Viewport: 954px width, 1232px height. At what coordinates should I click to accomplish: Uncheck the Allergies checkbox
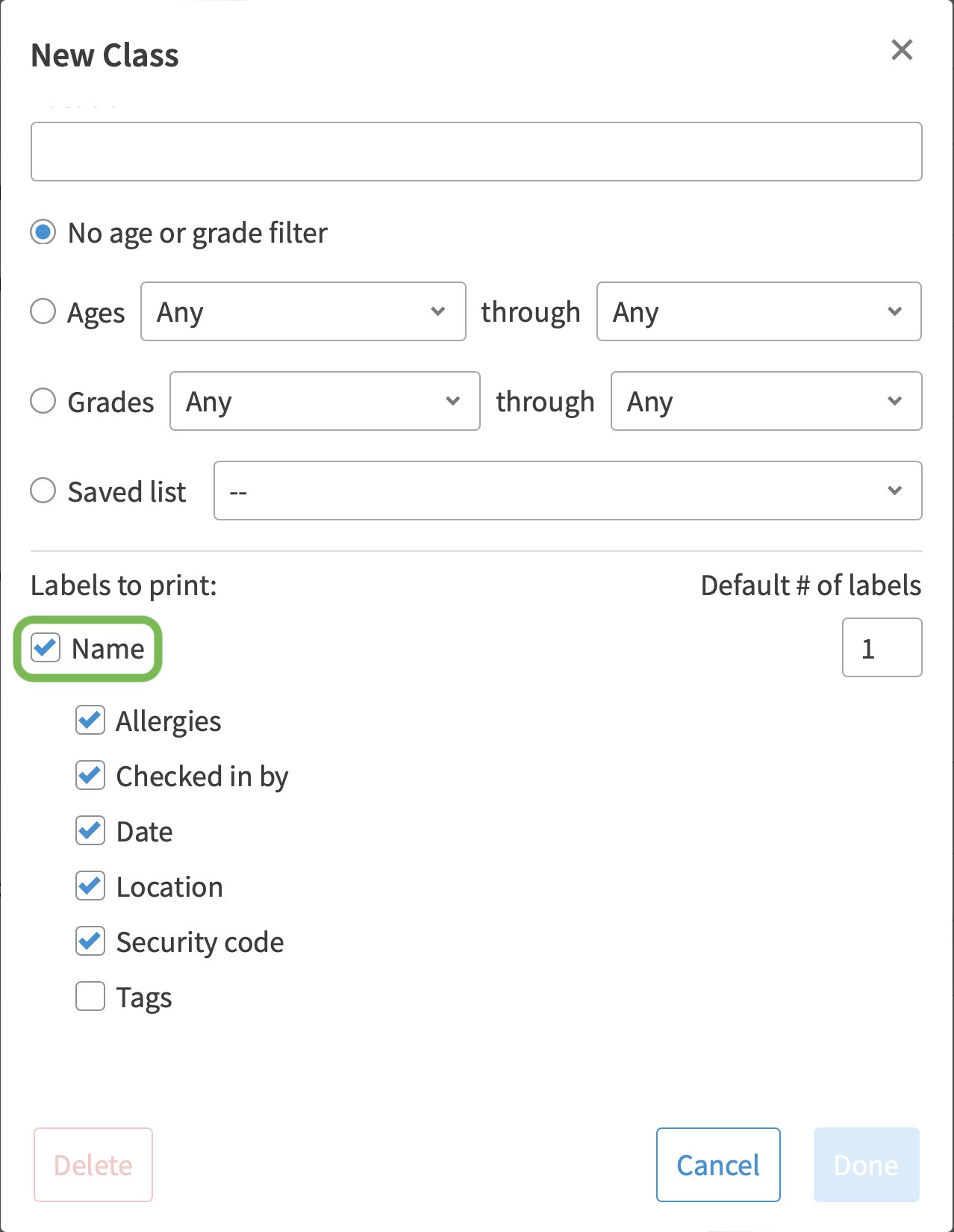[90, 721]
